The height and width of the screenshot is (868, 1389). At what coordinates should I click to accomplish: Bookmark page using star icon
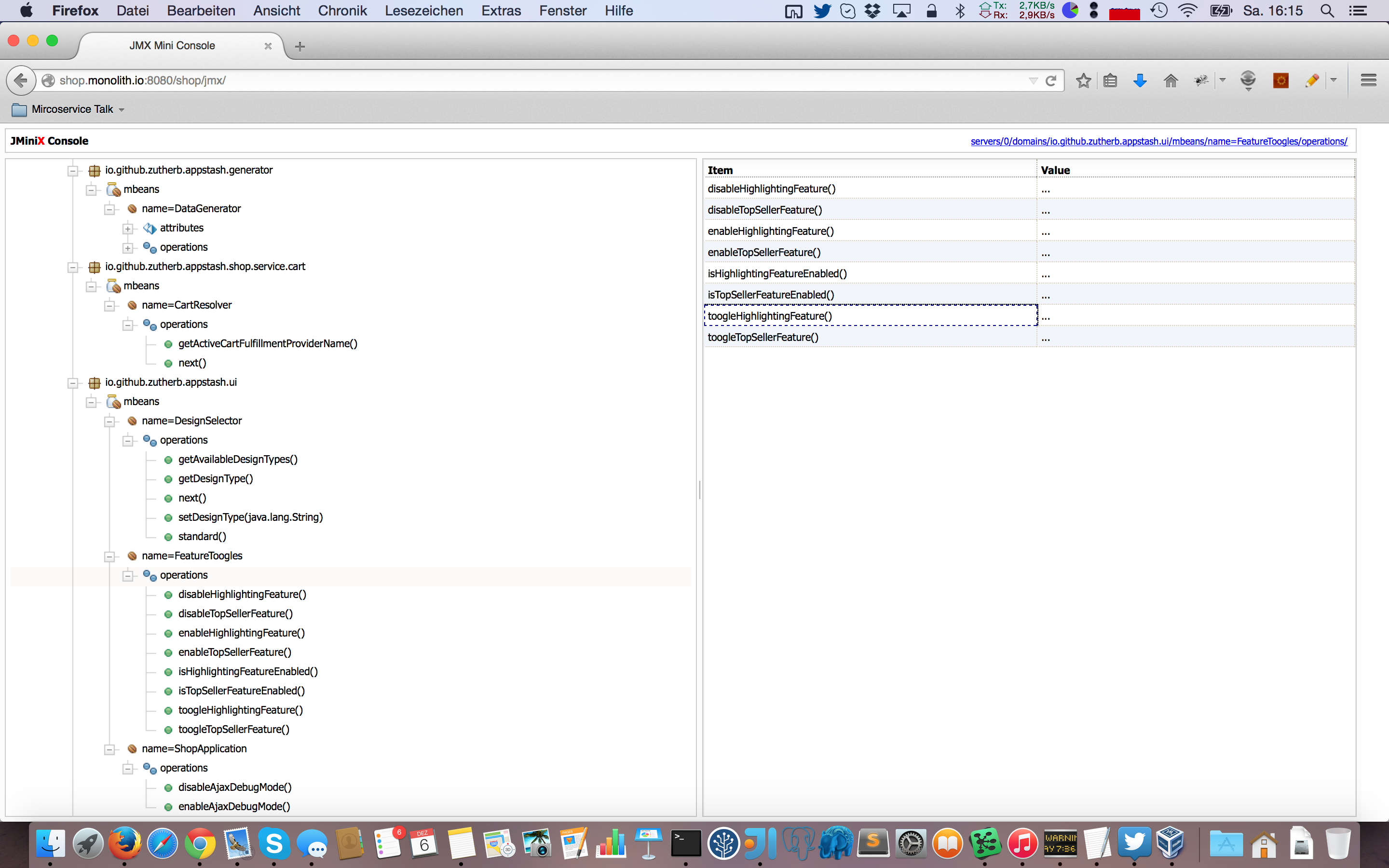[1083, 81]
